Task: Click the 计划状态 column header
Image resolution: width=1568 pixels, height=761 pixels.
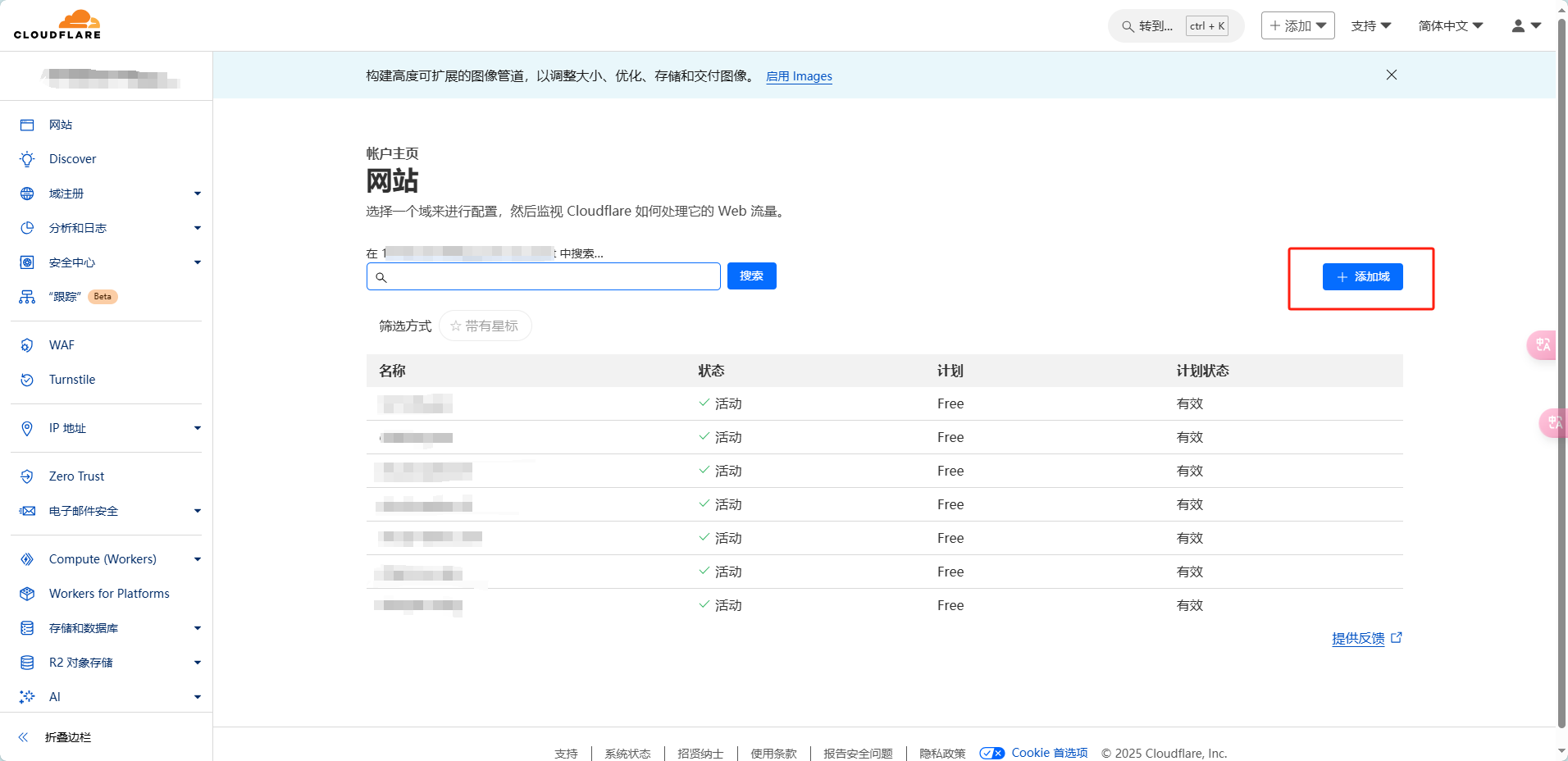Action: coord(1202,371)
